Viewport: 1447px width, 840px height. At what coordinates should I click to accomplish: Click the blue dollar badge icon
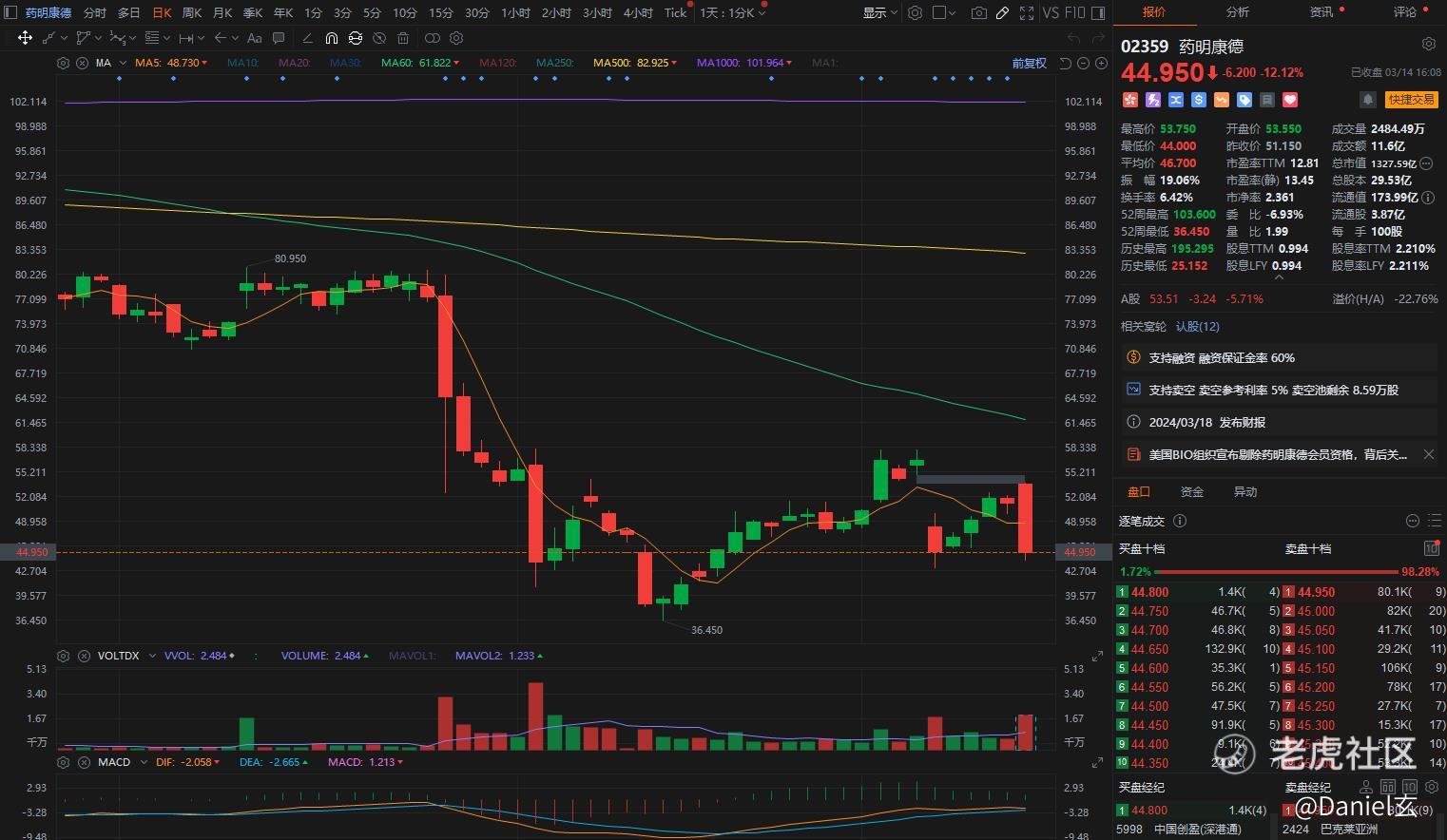coord(1199,99)
